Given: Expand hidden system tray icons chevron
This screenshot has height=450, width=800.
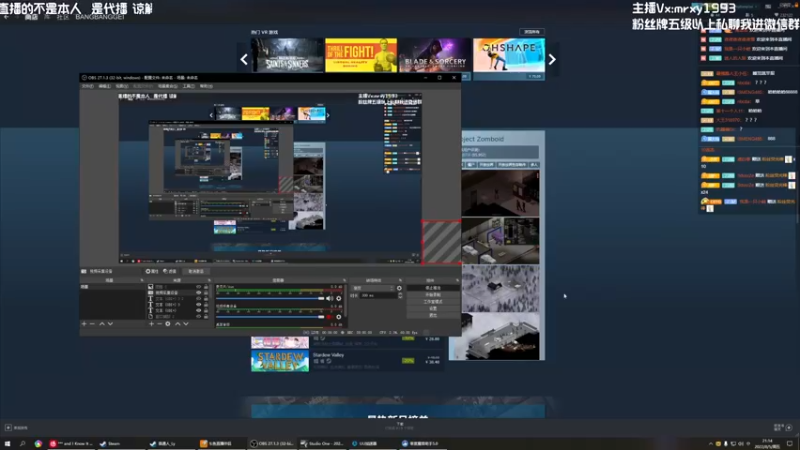Looking at the screenshot, I should click(x=711, y=443).
